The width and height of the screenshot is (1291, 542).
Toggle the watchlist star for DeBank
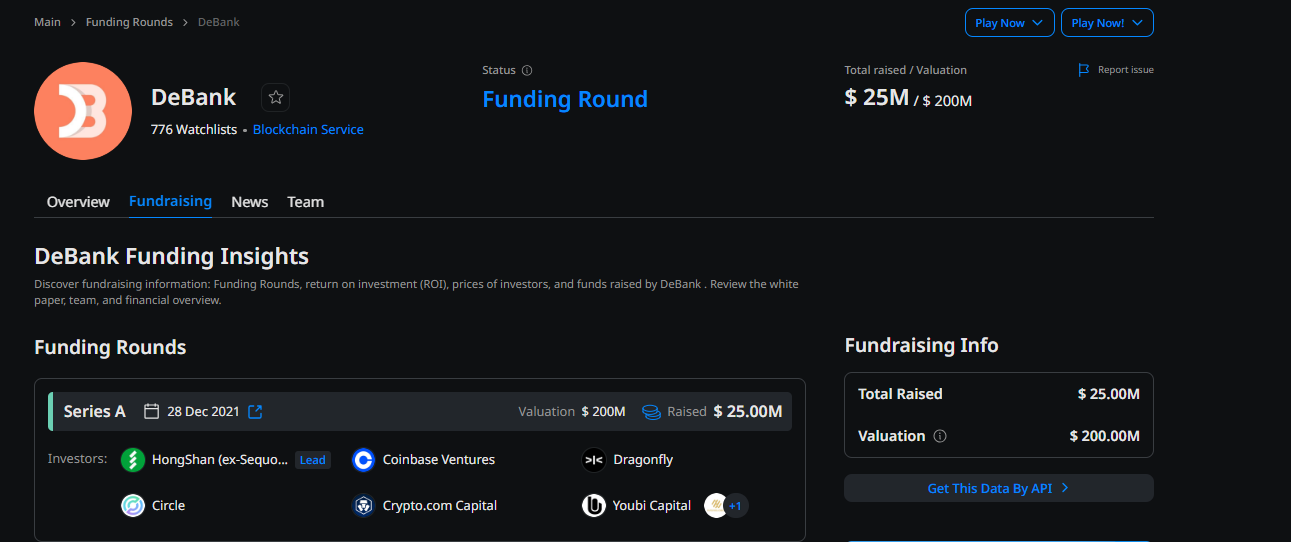tap(276, 97)
